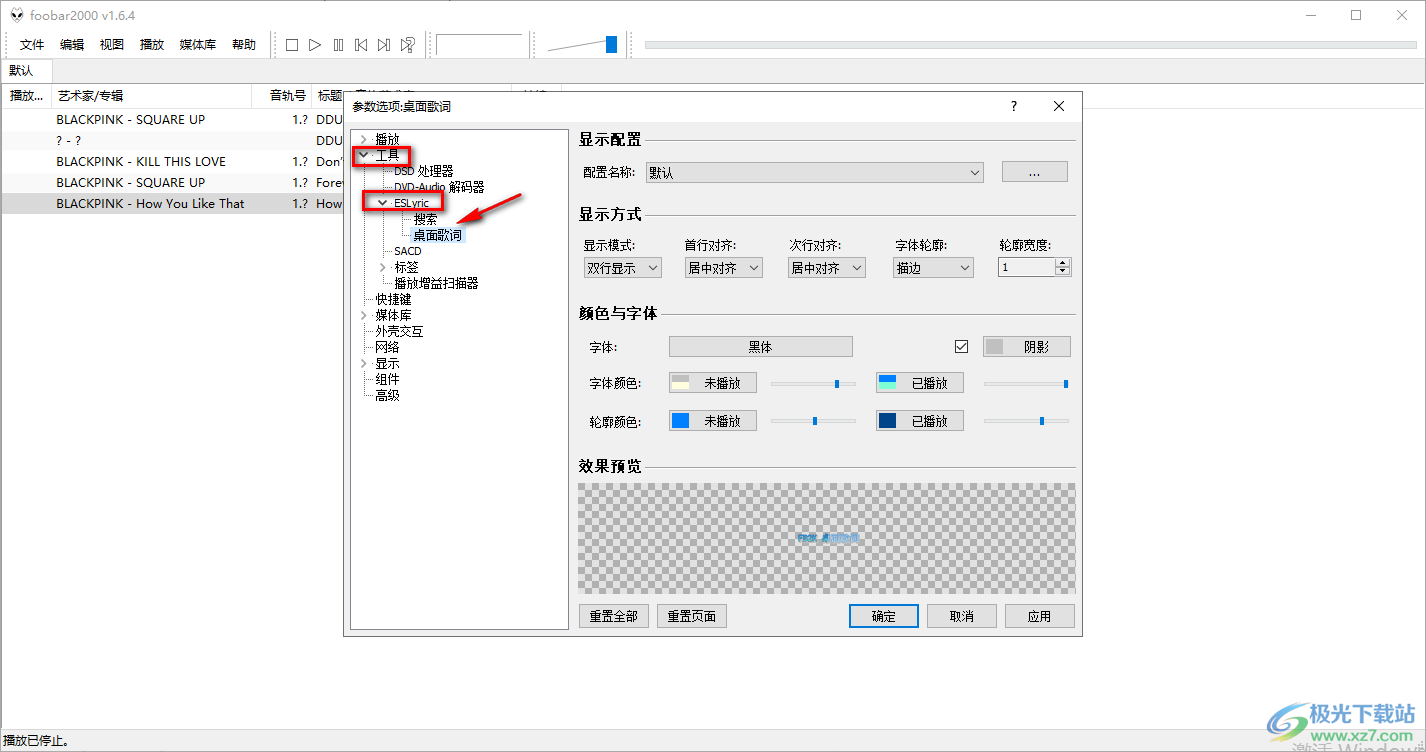Close the 参数选项 dialog

coord(1059,106)
